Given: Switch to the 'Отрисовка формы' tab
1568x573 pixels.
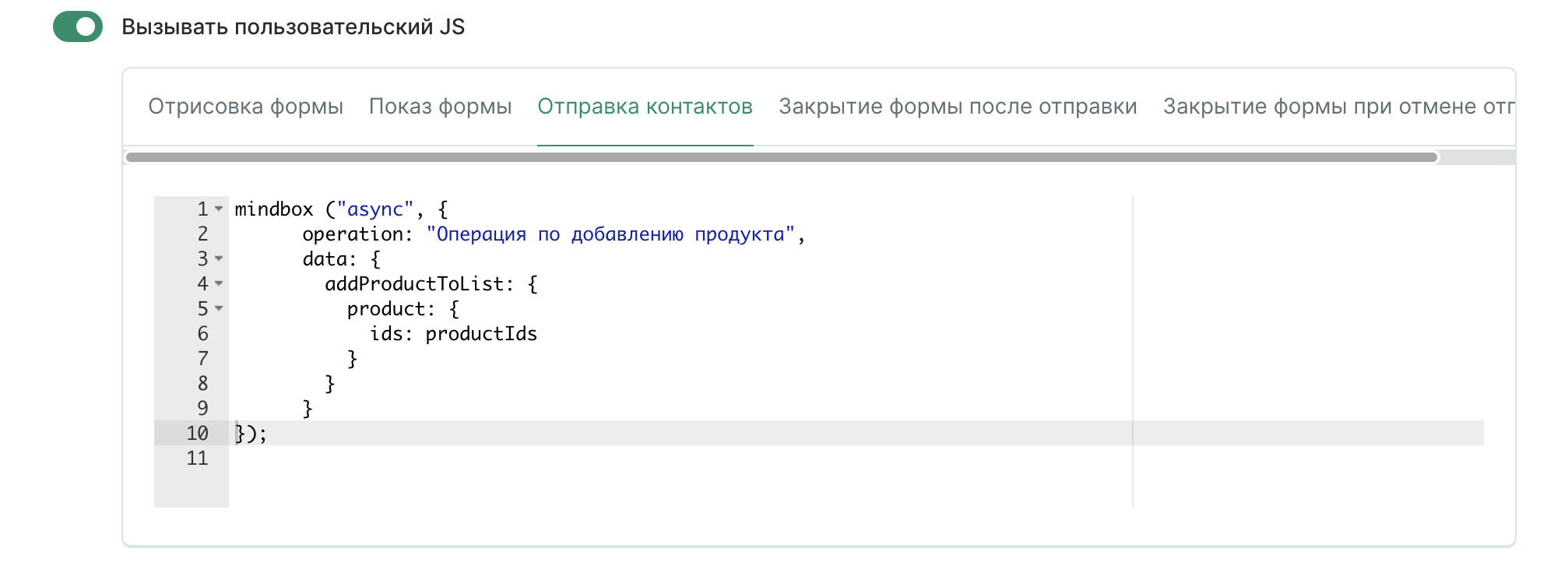Looking at the screenshot, I should 245,106.
